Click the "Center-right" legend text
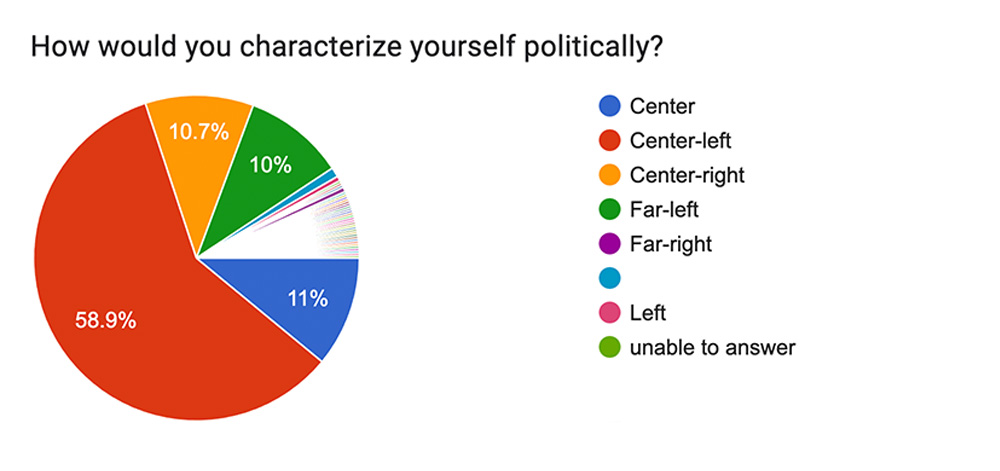This screenshot has height=471, width=1000. click(x=687, y=175)
